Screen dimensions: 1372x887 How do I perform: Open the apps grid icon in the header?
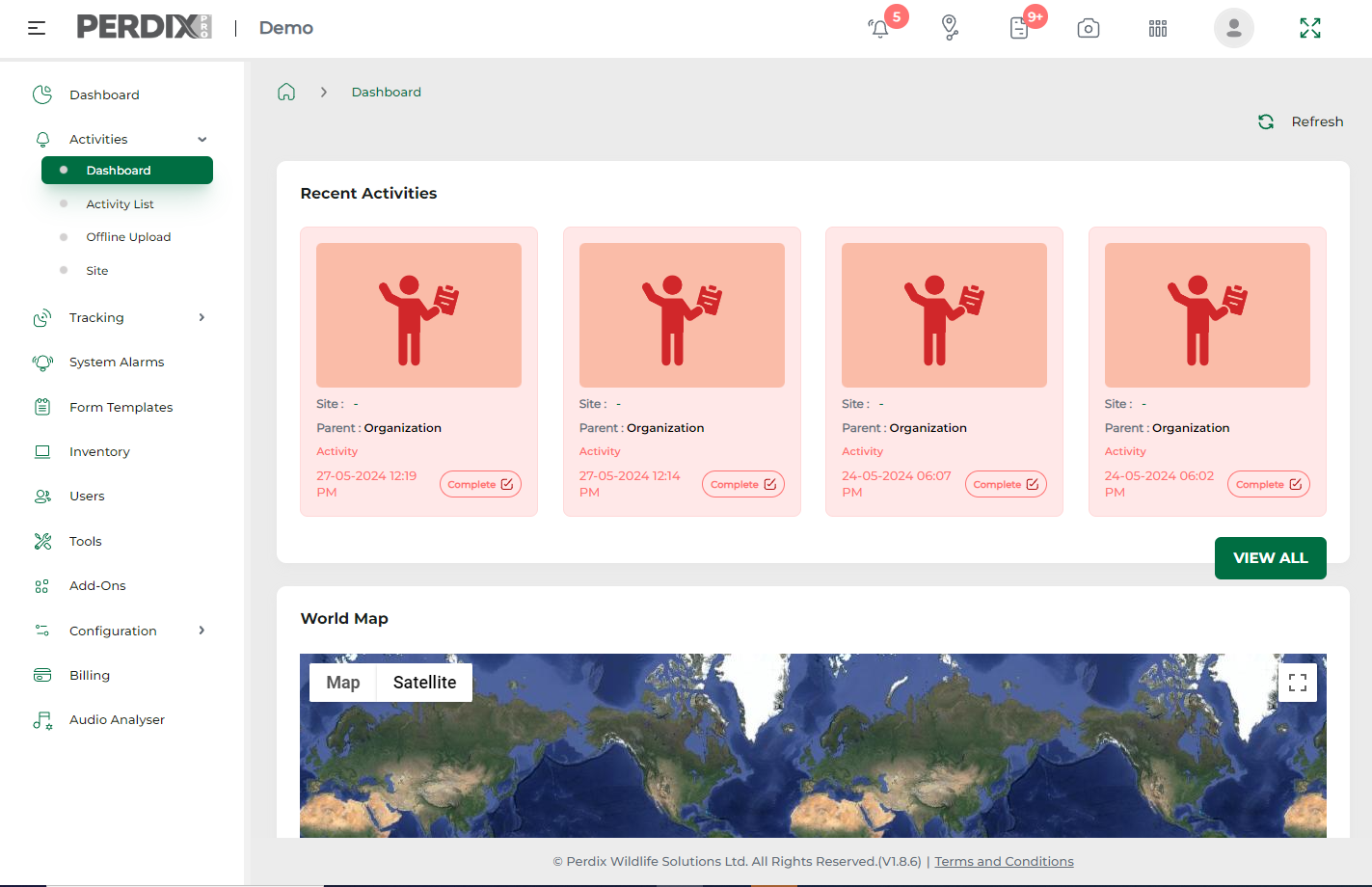(x=1157, y=28)
